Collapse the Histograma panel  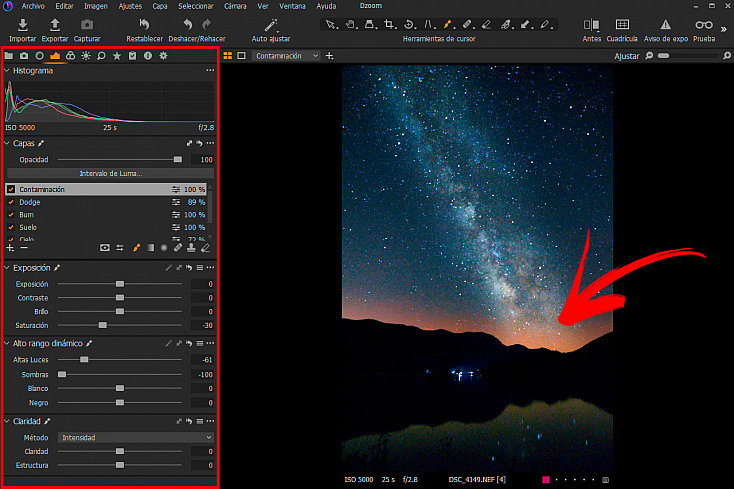point(7,71)
